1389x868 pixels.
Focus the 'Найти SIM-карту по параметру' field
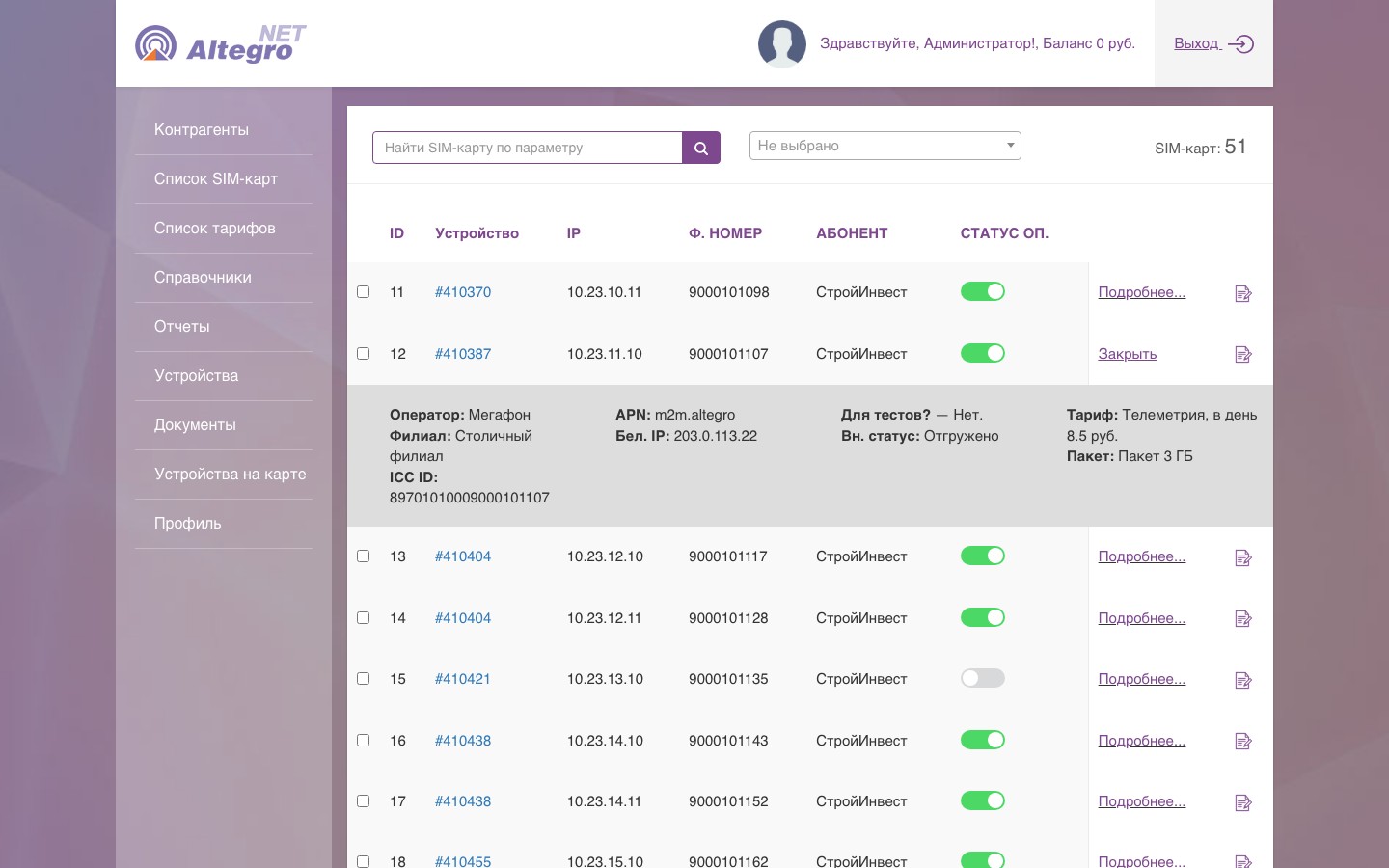pos(528,148)
